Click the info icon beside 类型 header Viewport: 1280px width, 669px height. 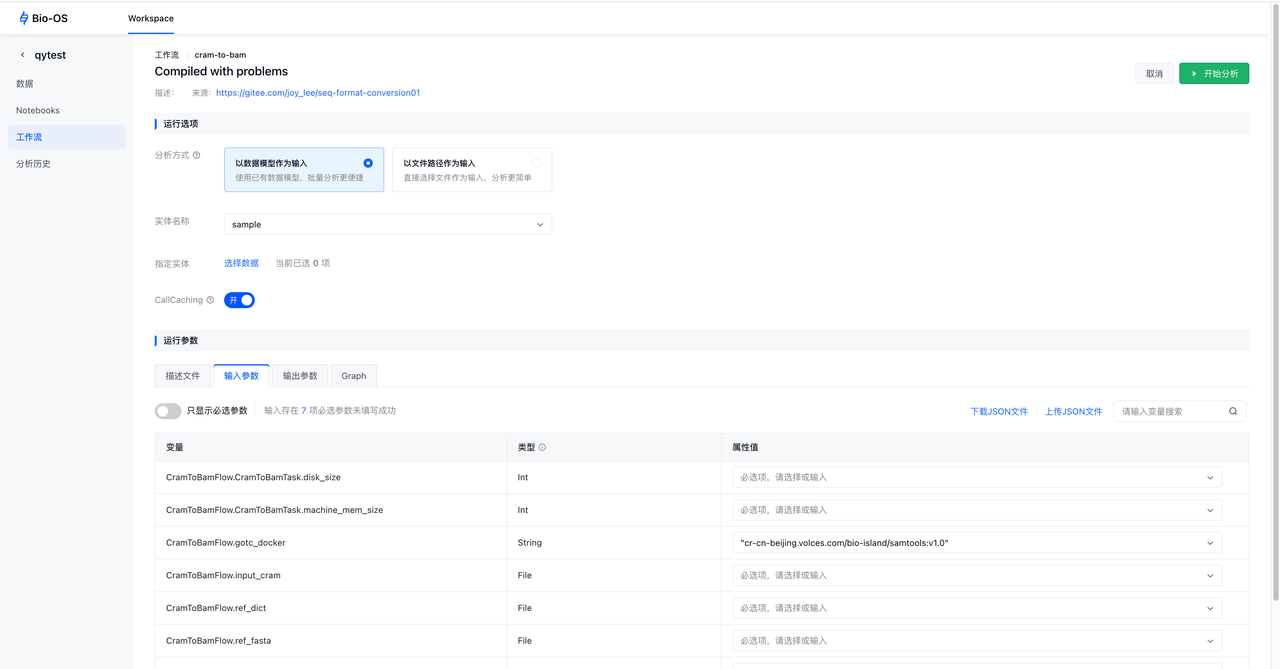pos(542,448)
